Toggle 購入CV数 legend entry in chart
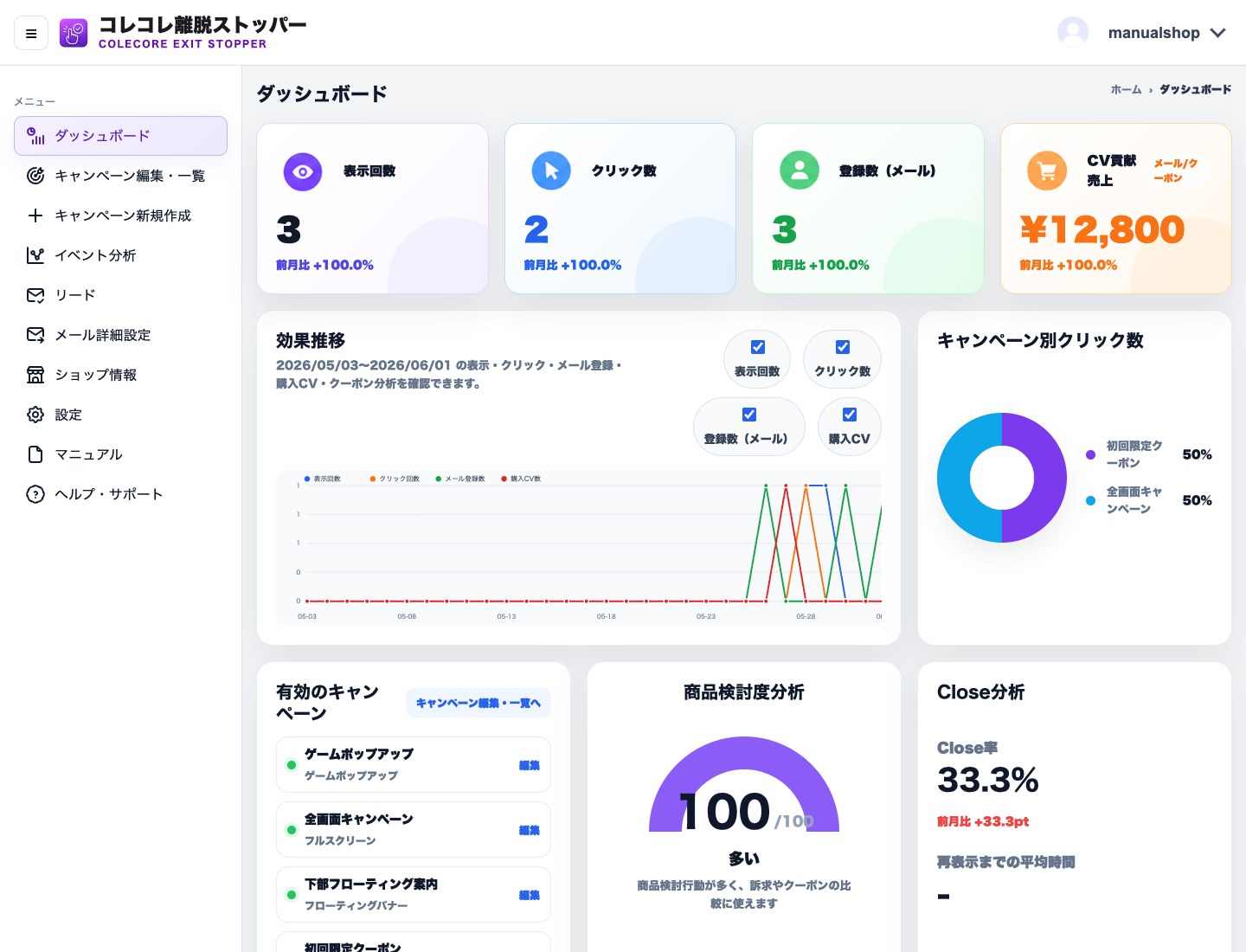Image resolution: width=1246 pixels, height=952 pixels. (x=521, y=479)
